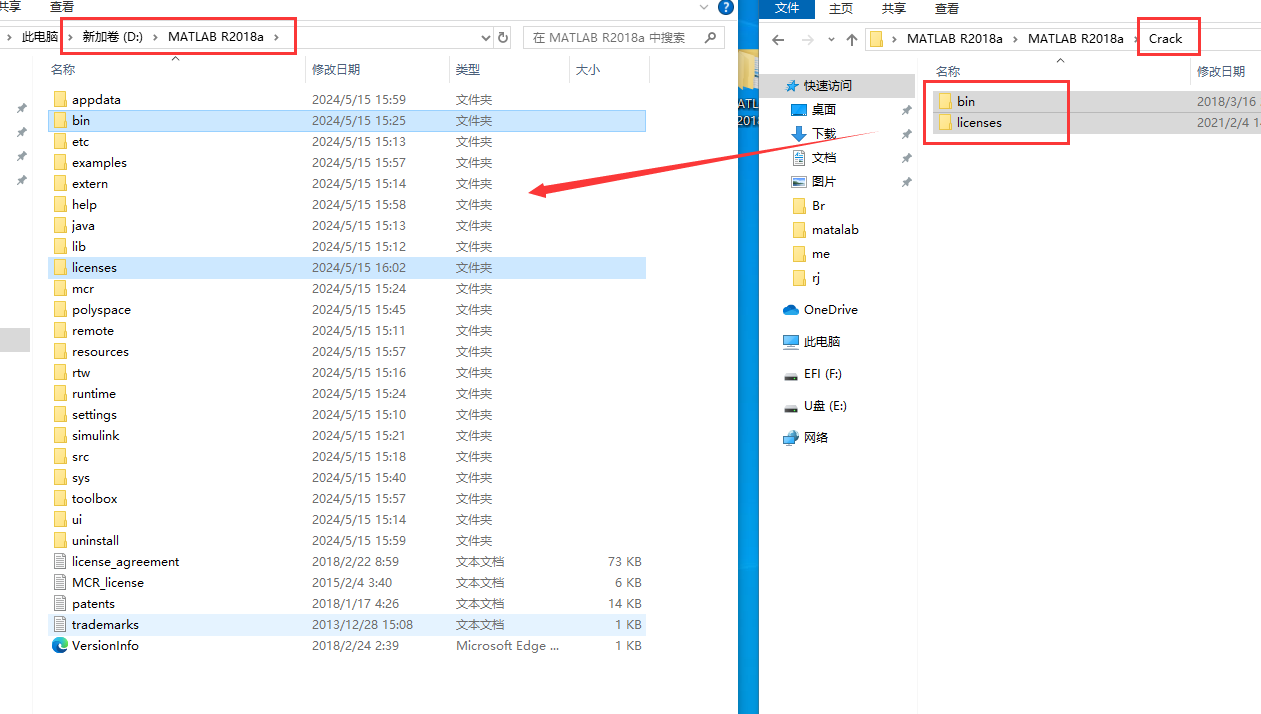Viewport: 1261px width, 714px height.
Task: Select the license_agreement text file icon
Action: 60,562
